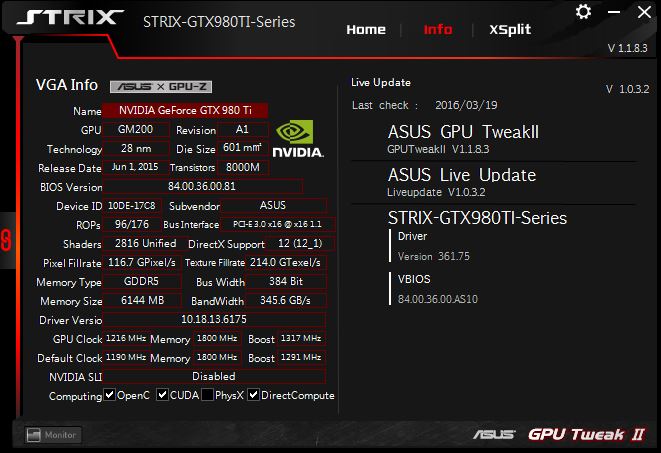The width and height of the screenshot is (661, 453).
Task: Switch to the Home tab
Action: (x=365, y=29)
